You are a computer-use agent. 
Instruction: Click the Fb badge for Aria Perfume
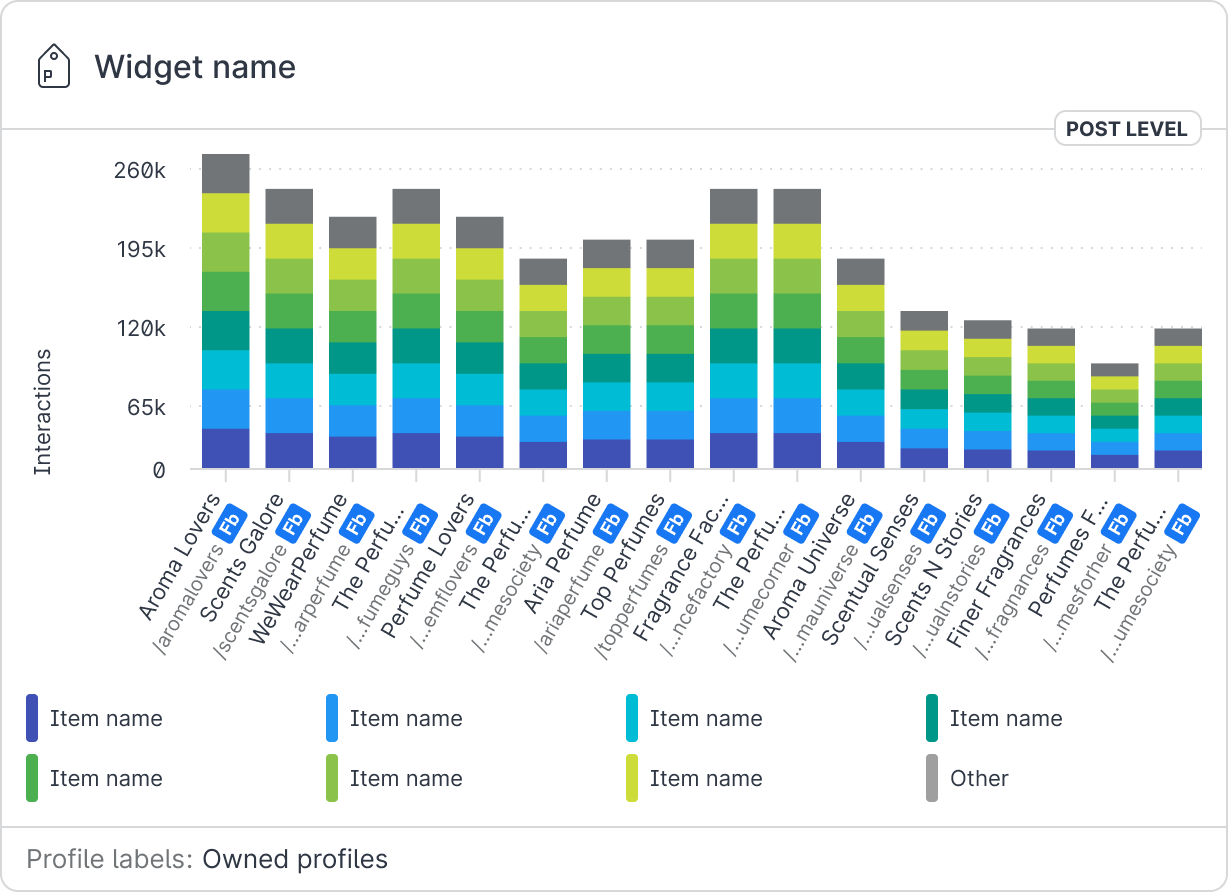pos(613,522)
